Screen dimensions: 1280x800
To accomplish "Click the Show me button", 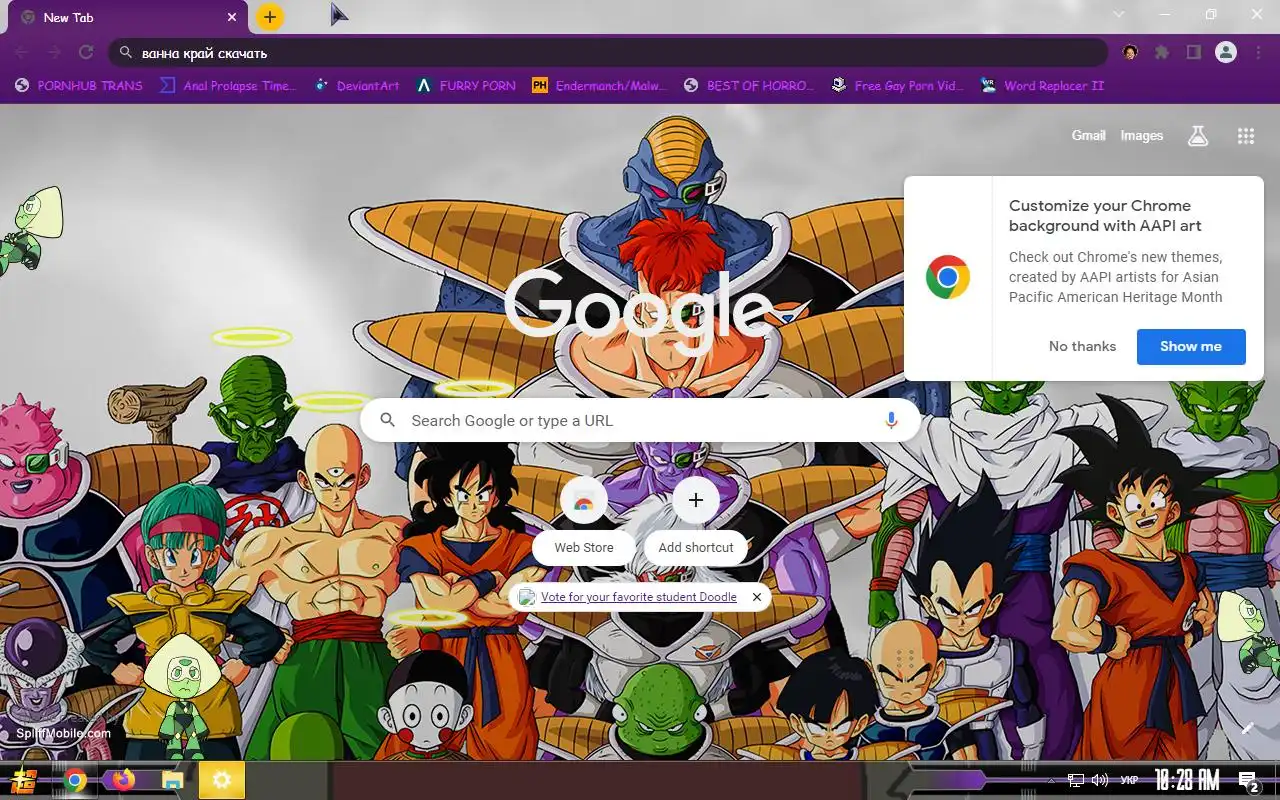I will [x=1191, y=346].
